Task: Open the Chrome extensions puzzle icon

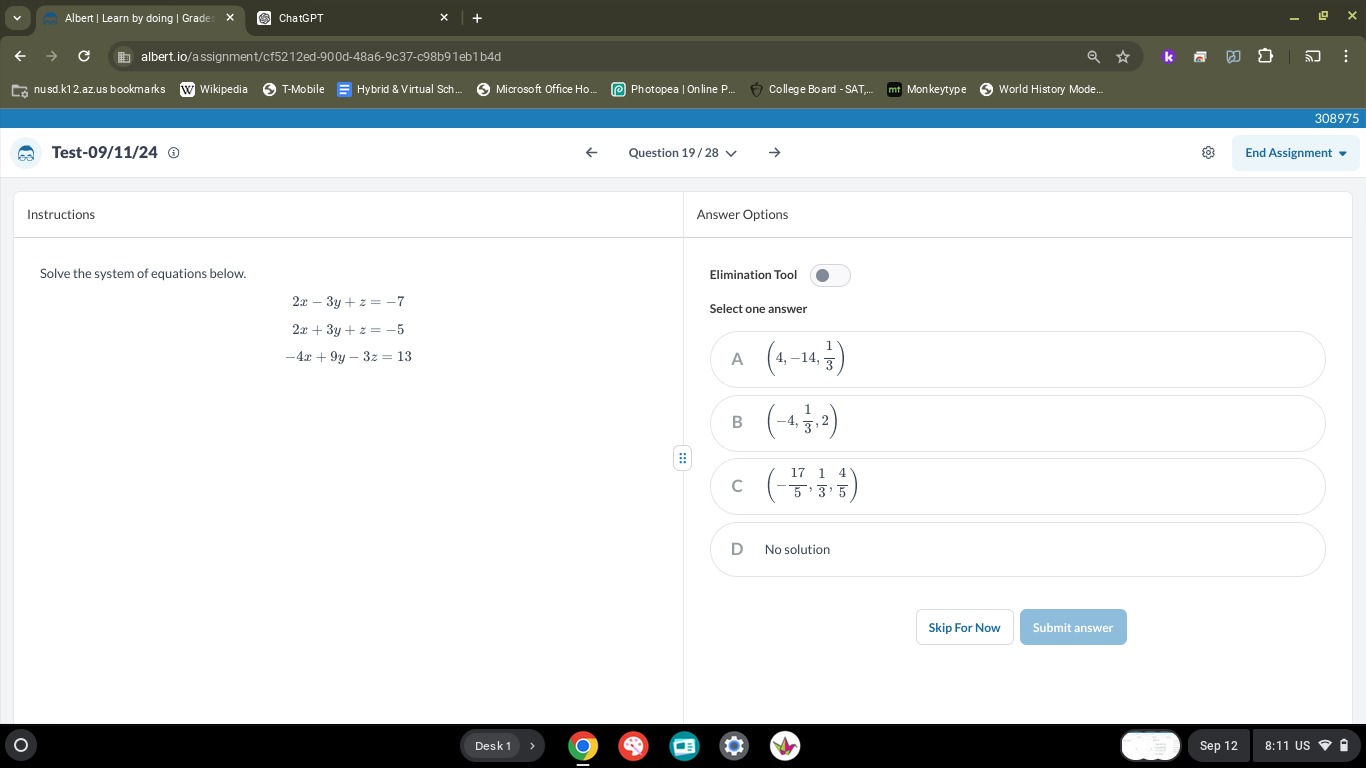Action: coord(1265,57)
